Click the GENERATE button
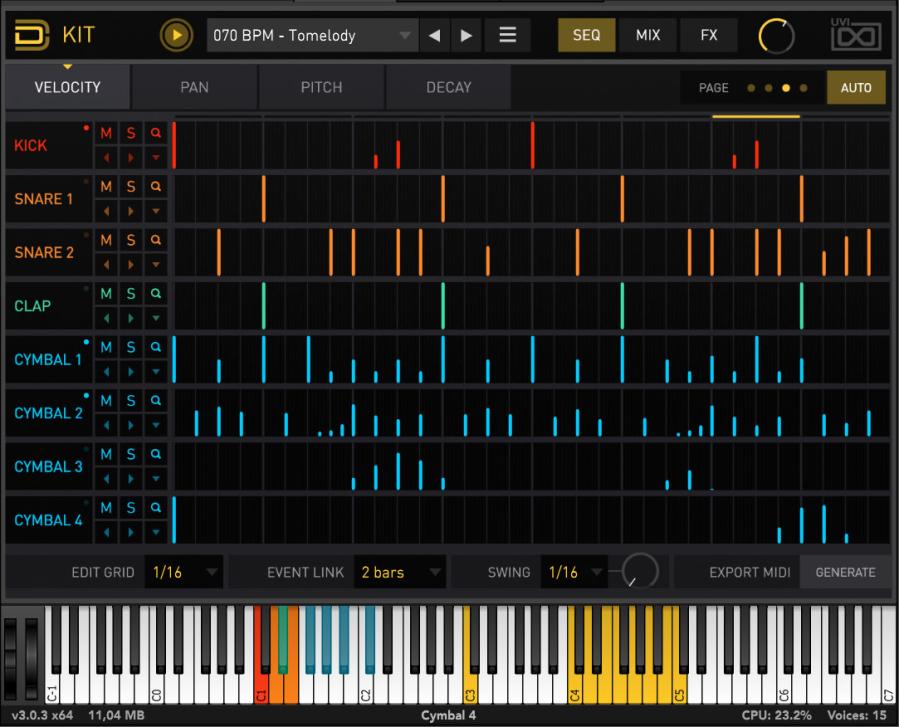 (x=845, y=573)
